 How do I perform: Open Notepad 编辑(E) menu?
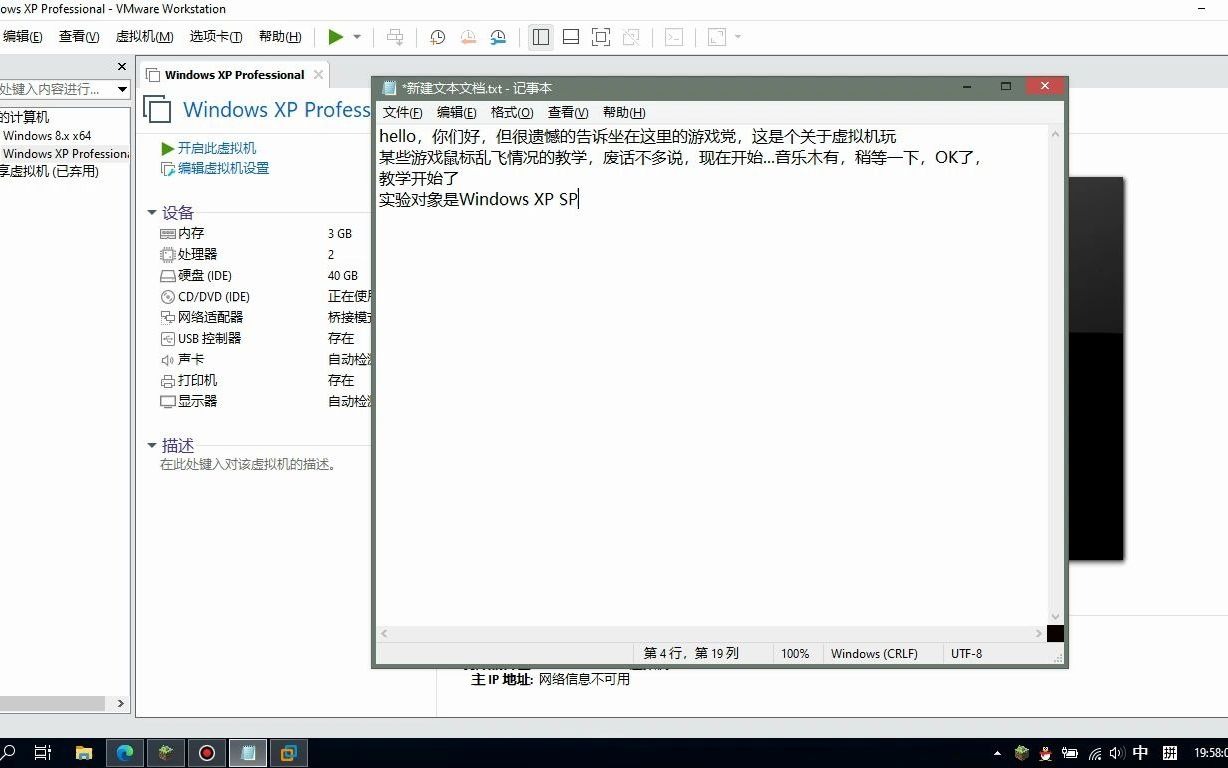456,112
